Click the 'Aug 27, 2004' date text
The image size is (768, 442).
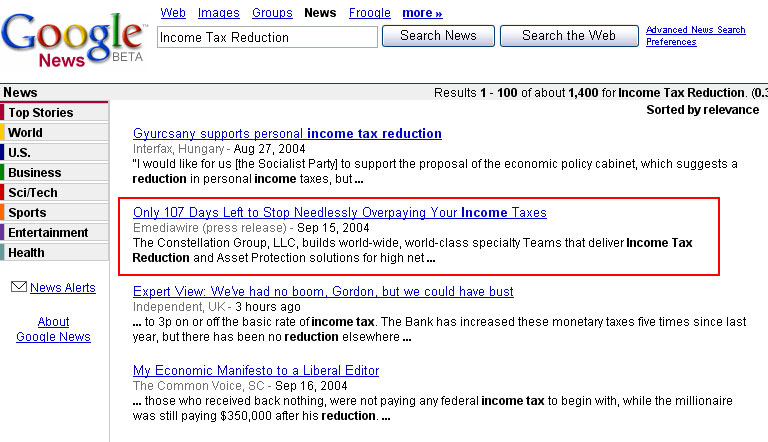(269, 149)
